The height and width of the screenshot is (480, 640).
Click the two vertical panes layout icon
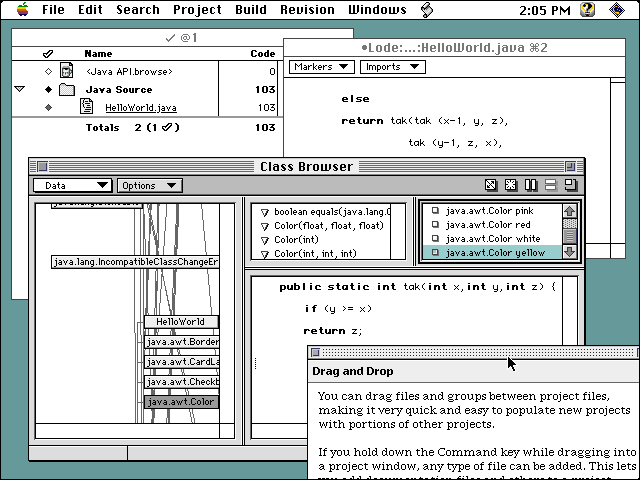pyautogui.click(x=531, y=185)
